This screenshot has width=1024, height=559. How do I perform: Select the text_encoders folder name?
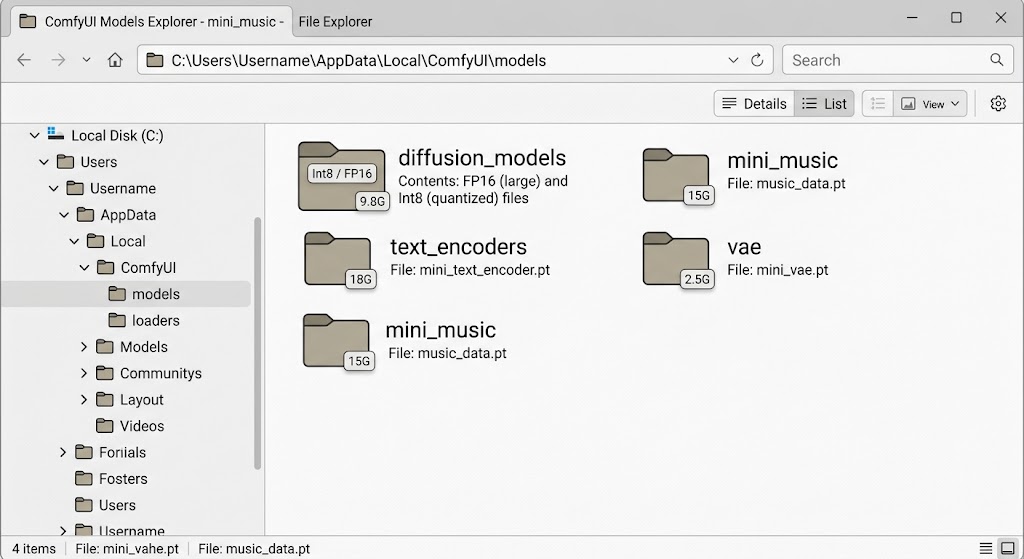click(x=458, y=247)
